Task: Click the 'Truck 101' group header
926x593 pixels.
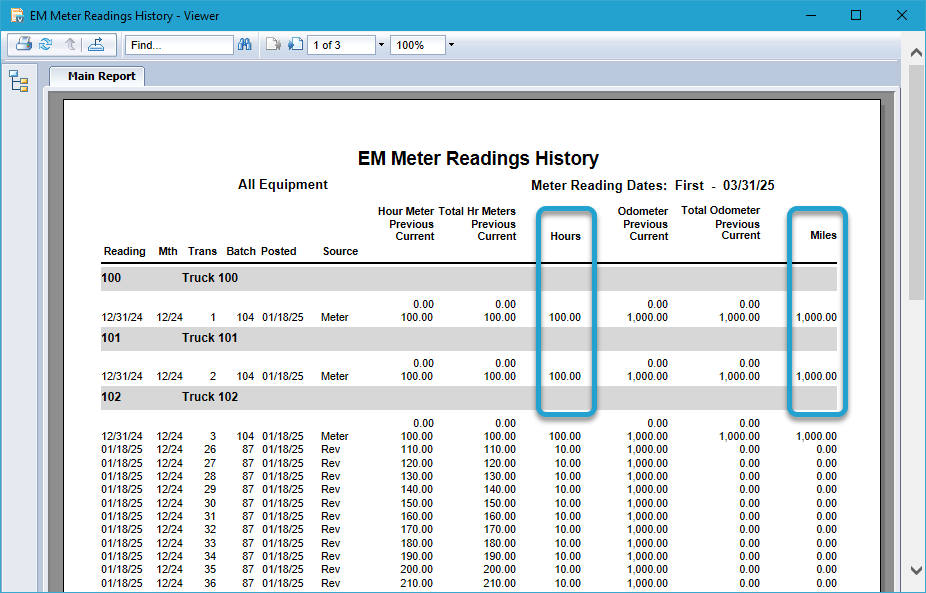Action: pyautogui.click(x=210, y=338)
